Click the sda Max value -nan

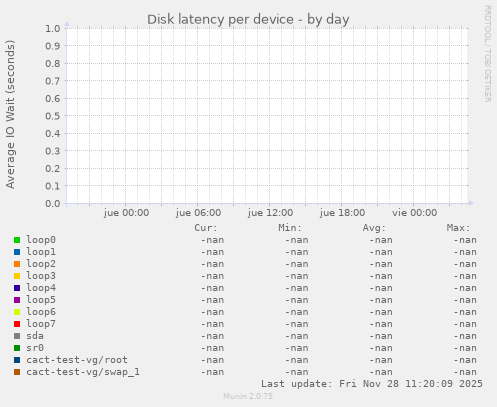pos(465,336)
